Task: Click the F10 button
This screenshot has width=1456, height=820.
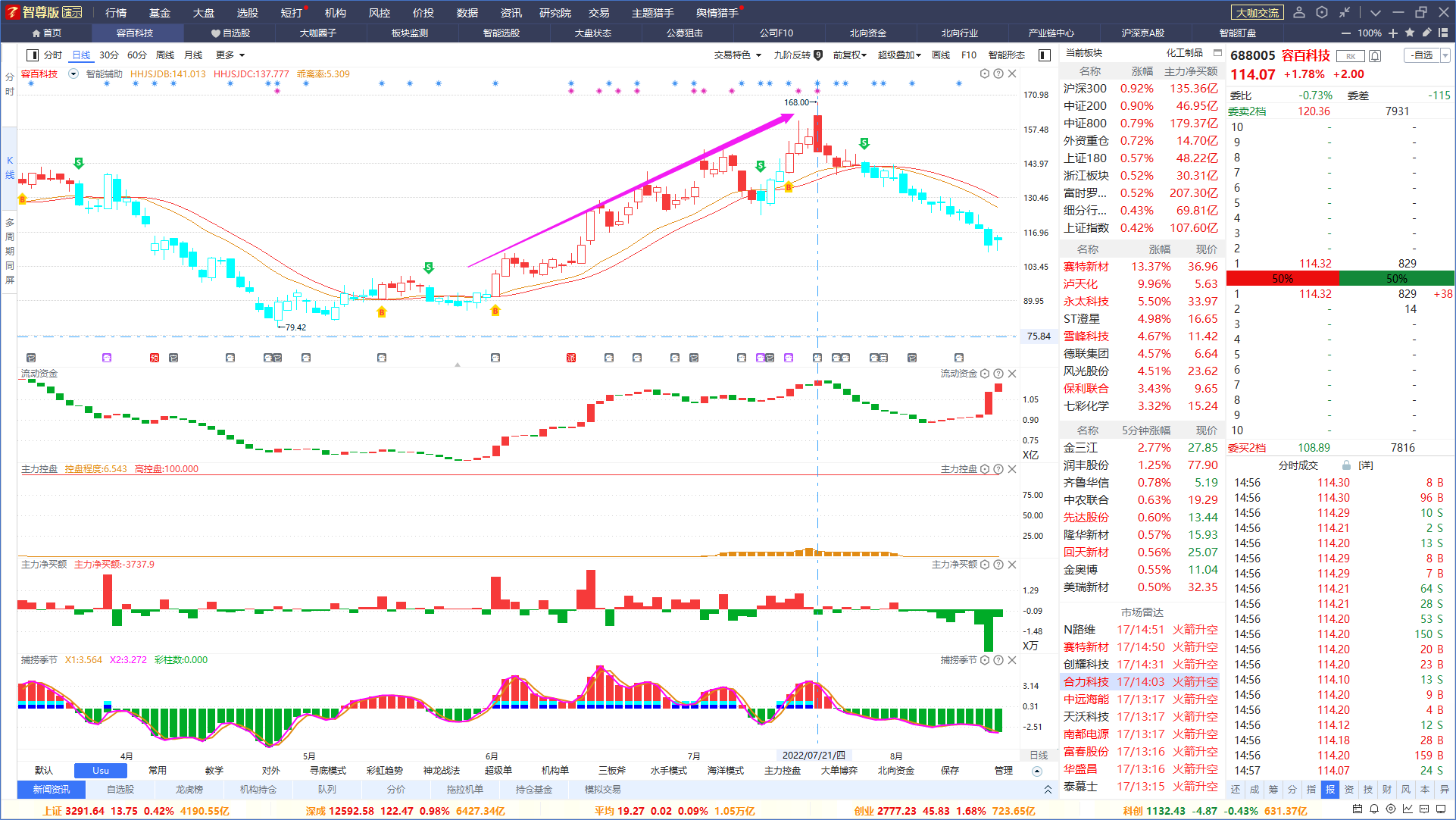Action: (969, 55)
